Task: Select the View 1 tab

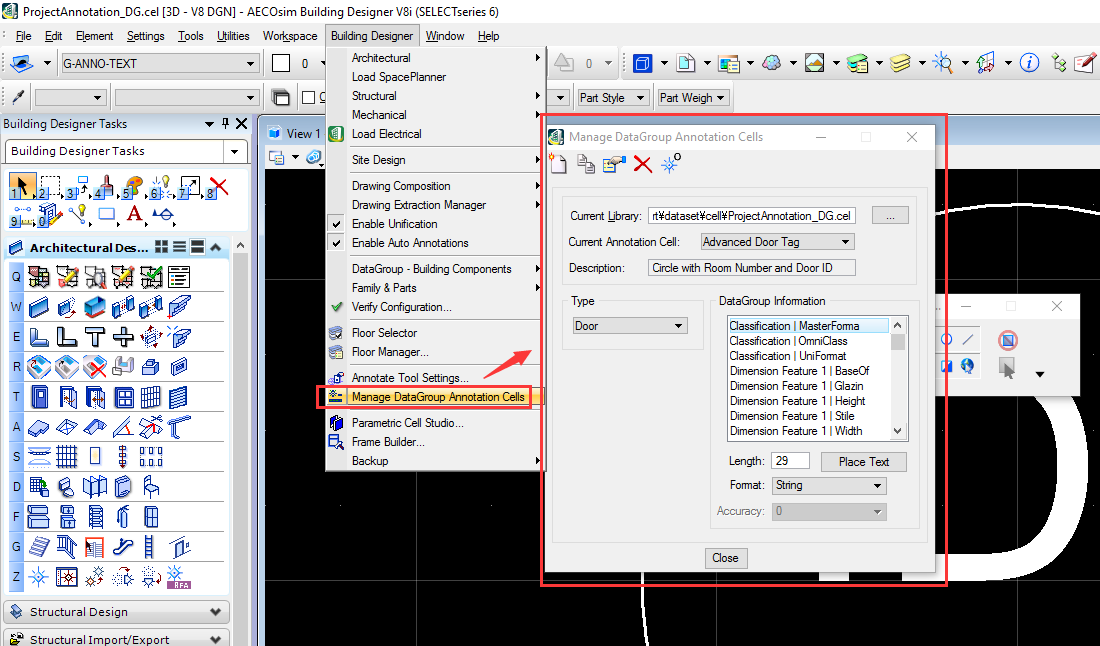Action: pos(295,134)
